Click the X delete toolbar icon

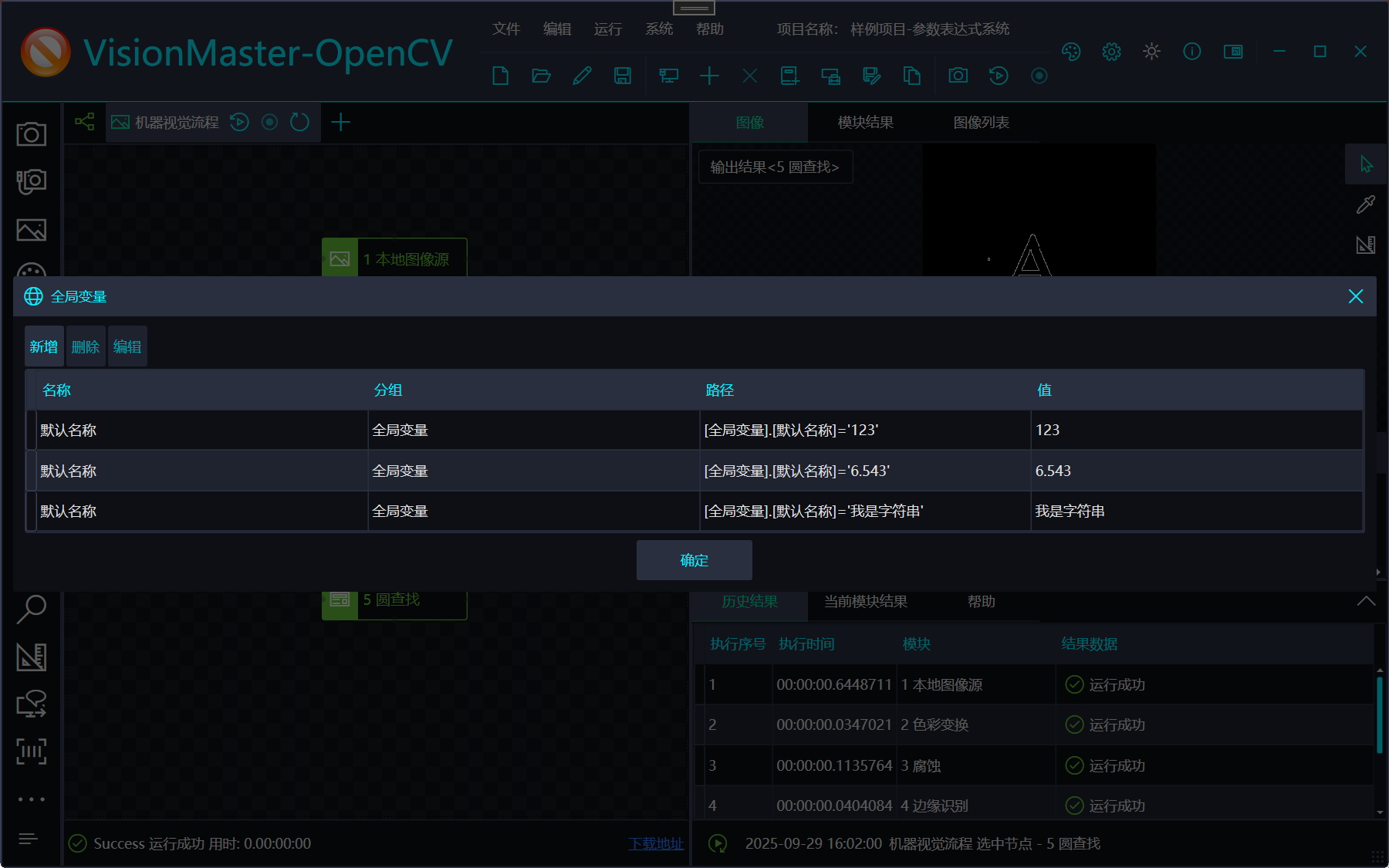pyautogui.click(x=750, y=76)
